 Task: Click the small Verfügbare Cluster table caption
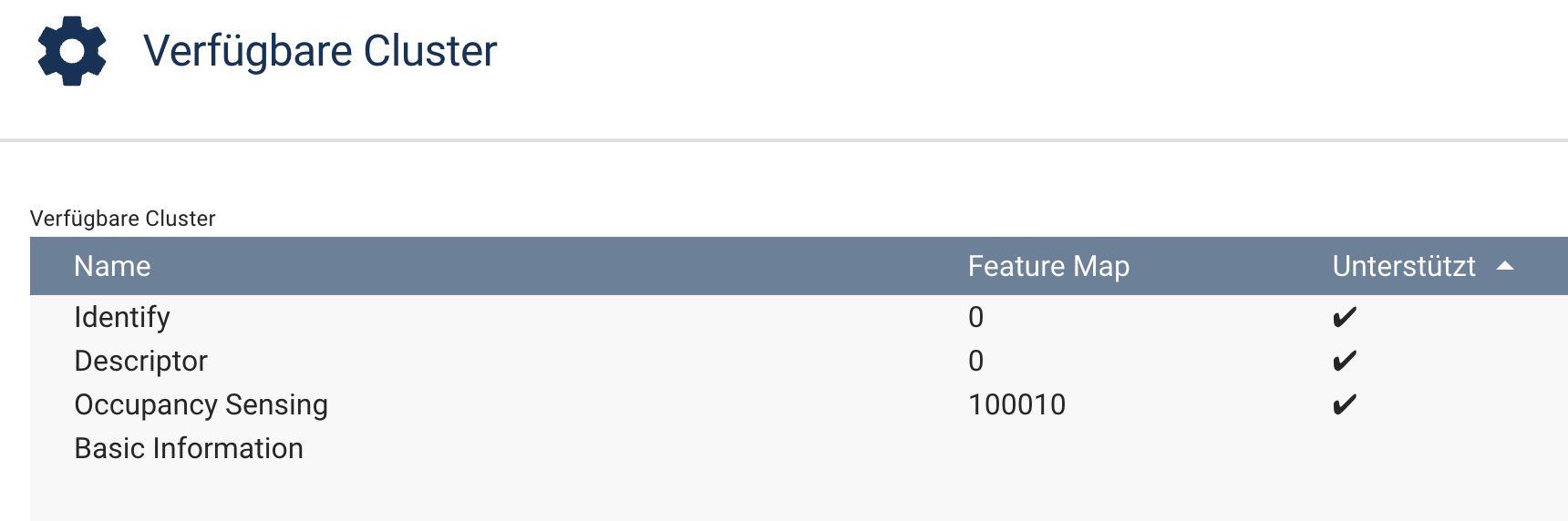123,219
